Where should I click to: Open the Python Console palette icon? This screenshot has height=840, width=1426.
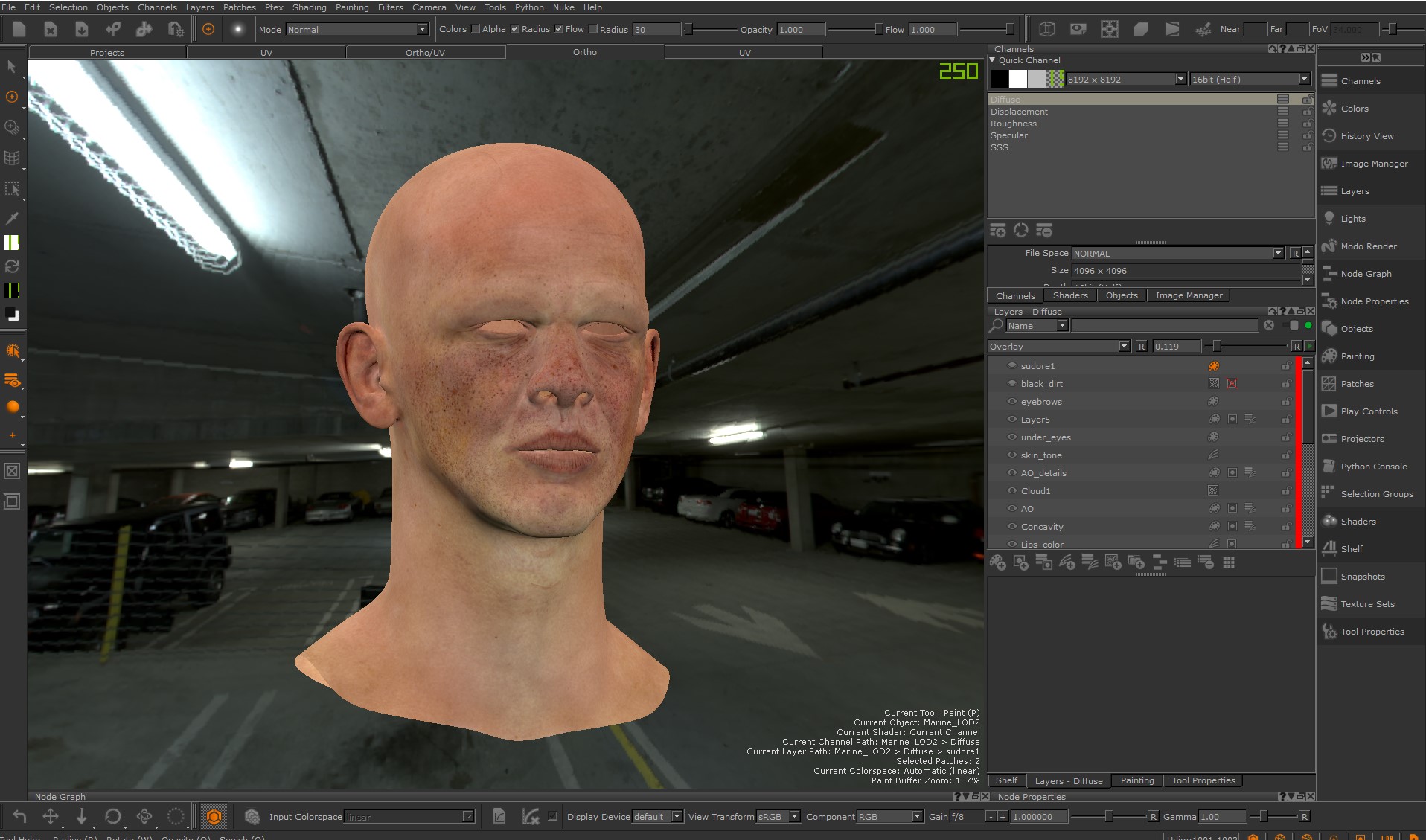(1329, 467)
